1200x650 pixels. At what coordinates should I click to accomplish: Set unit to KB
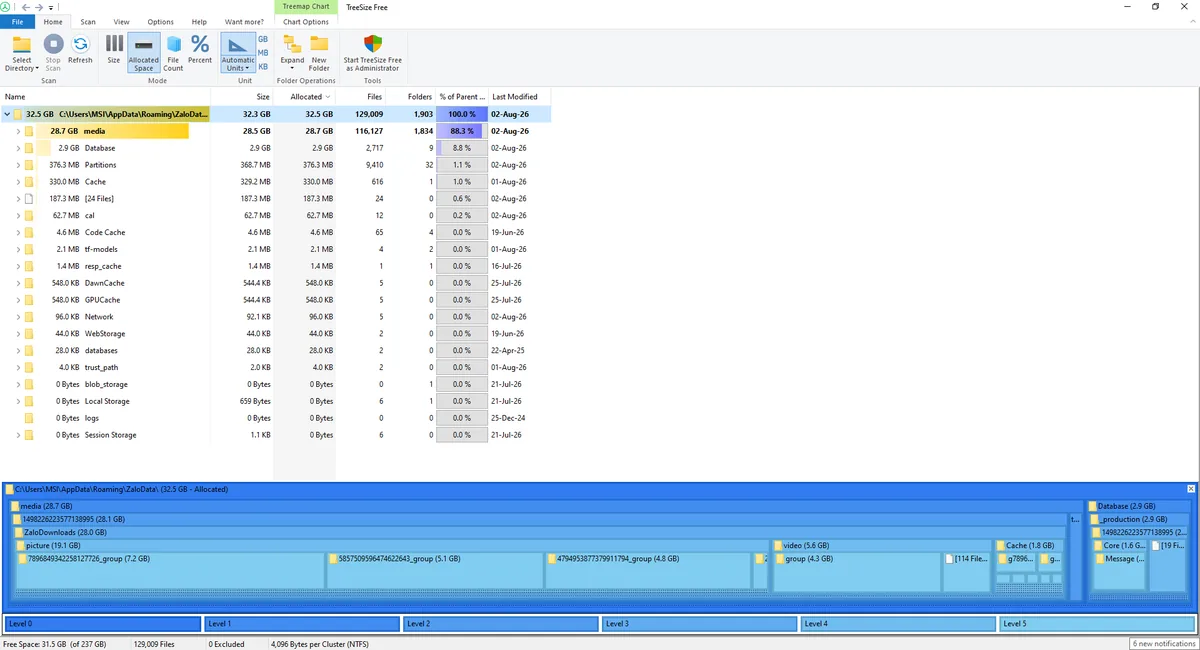263,66
